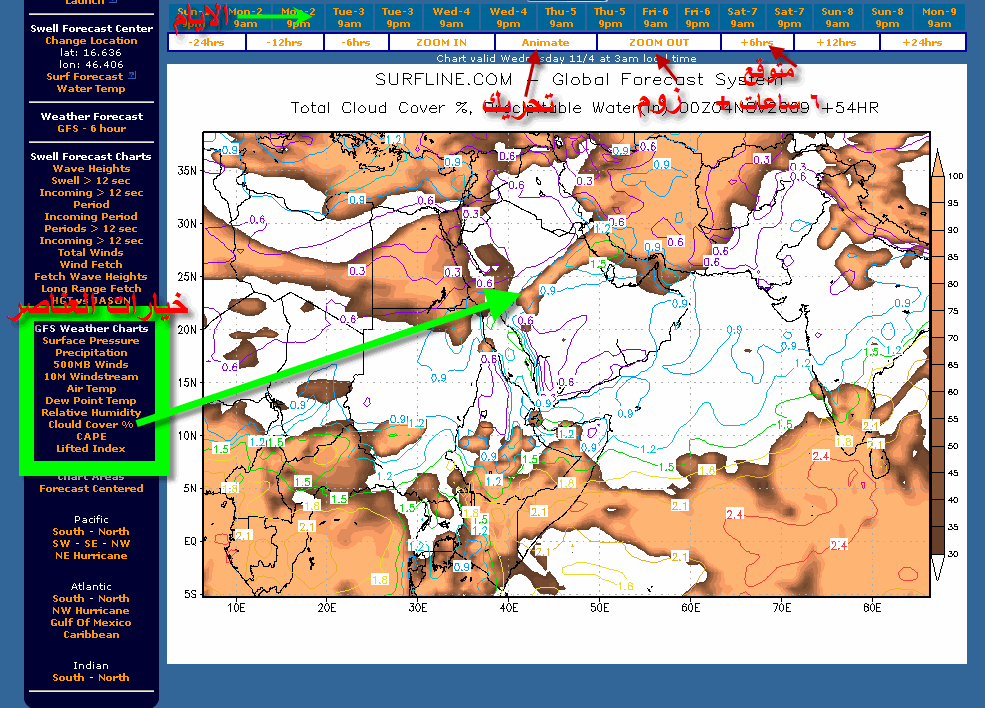Select the Wed-4 9am forecast tab

coord(451,18)
